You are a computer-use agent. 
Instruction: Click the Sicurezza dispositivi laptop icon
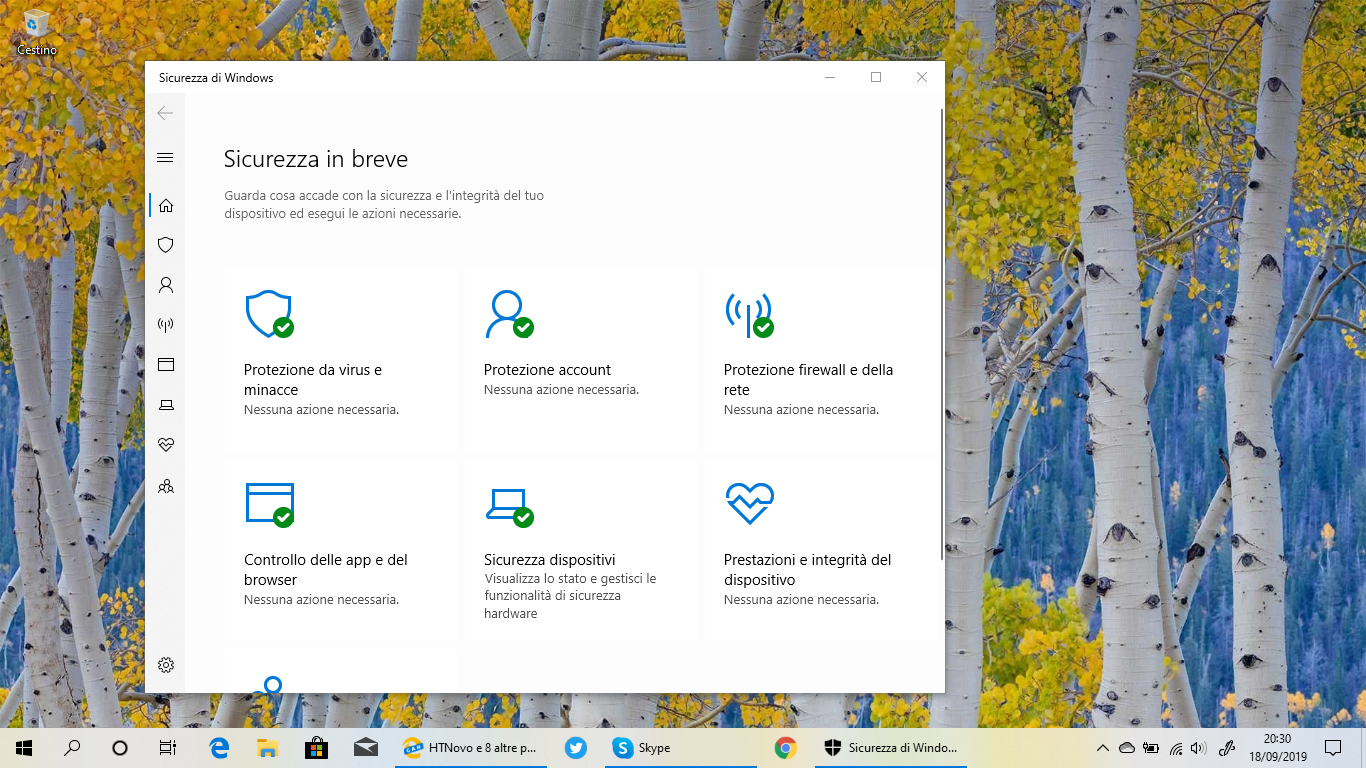[x=508, y=506]
